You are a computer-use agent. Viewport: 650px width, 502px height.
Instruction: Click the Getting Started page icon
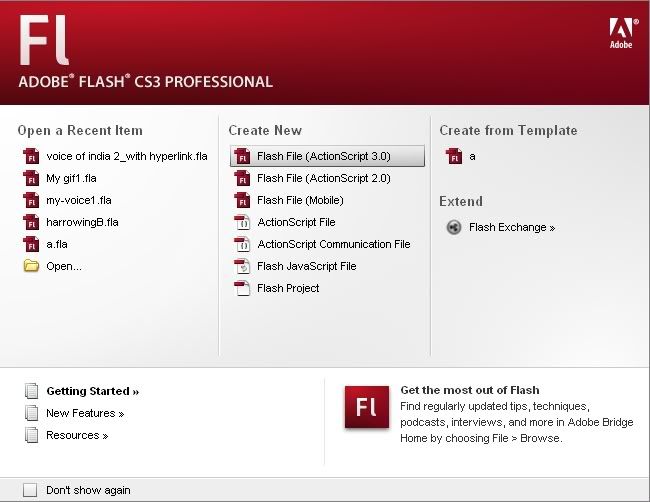[32, 390]
